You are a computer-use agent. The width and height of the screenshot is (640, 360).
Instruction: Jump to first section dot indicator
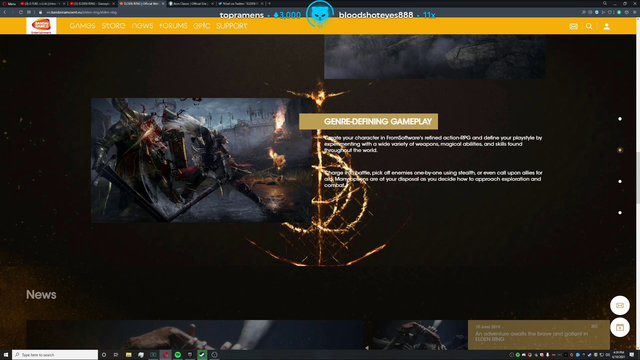[620, 119]
